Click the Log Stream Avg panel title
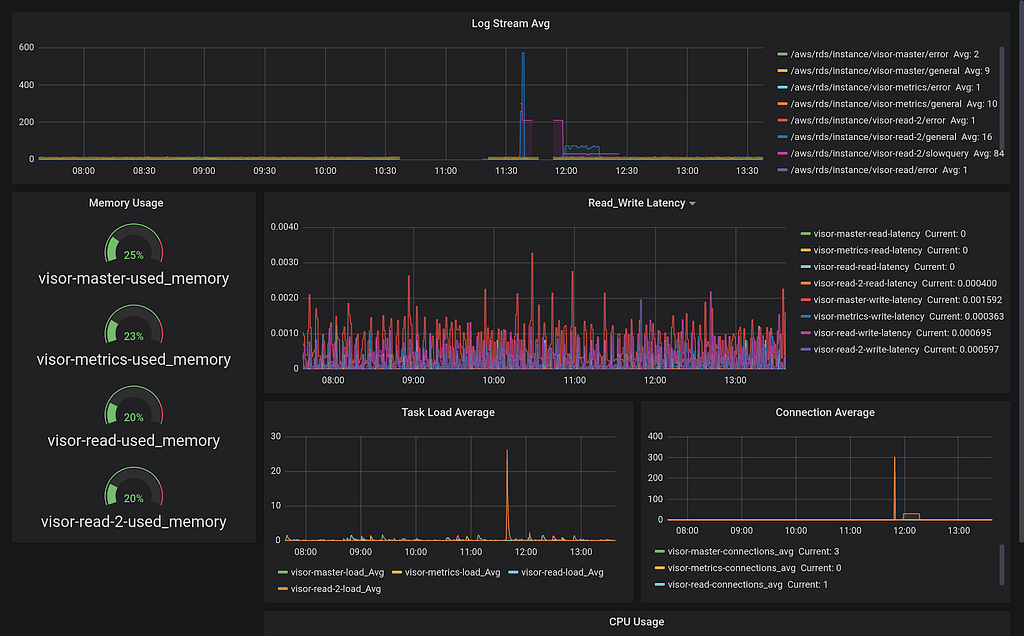1024x636 pixels. 511,24
